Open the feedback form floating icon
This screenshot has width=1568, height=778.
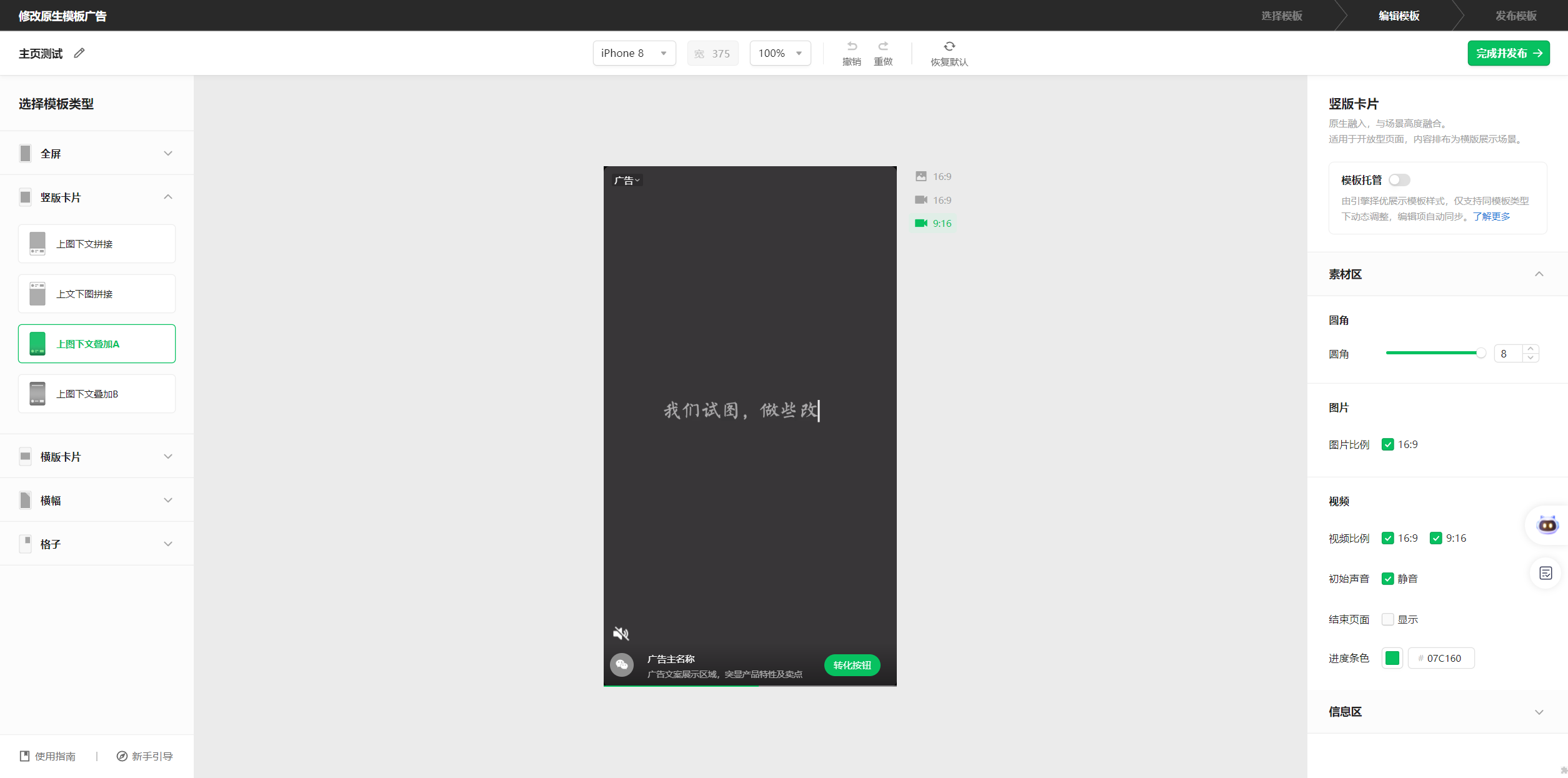click(1546, 573)
